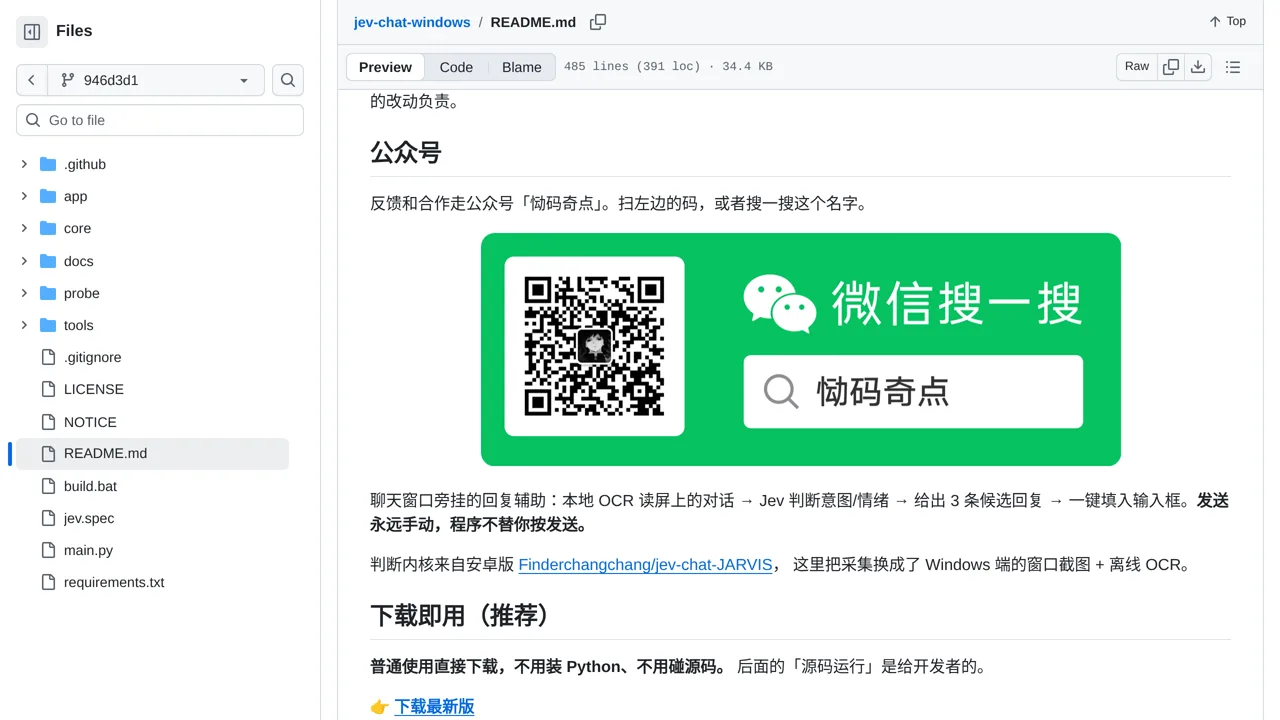Screen dimensions: 1280x720
Task: Go back using the left arrow button
Action: point(32,80)
